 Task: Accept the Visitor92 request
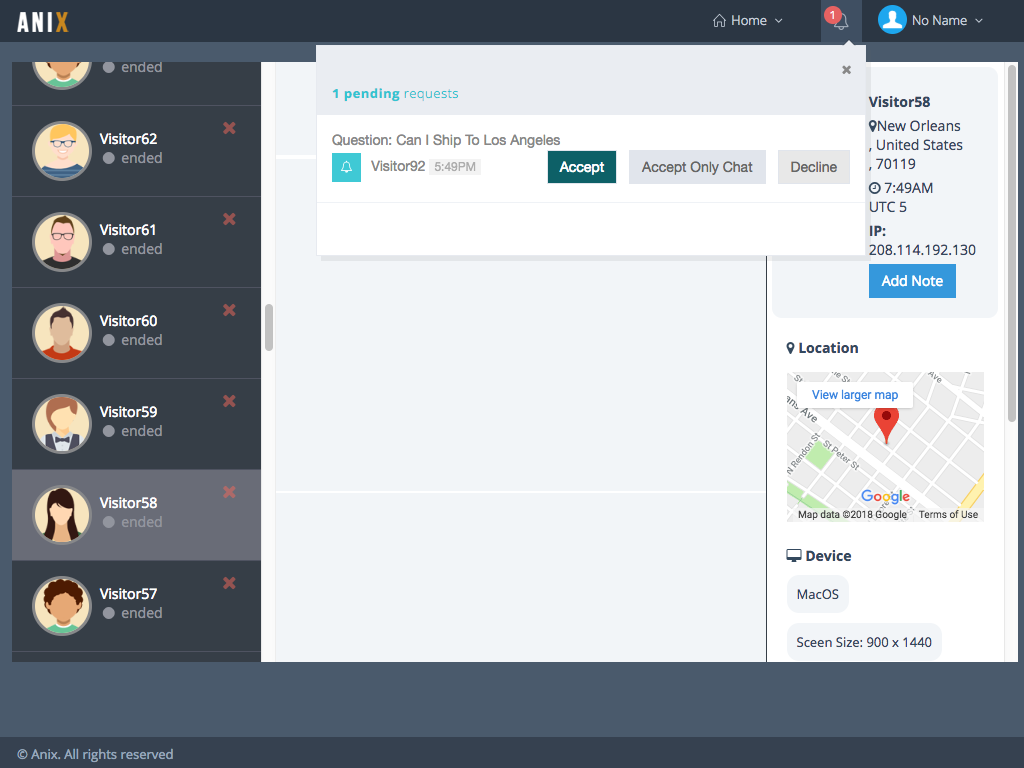coord(581,167)
